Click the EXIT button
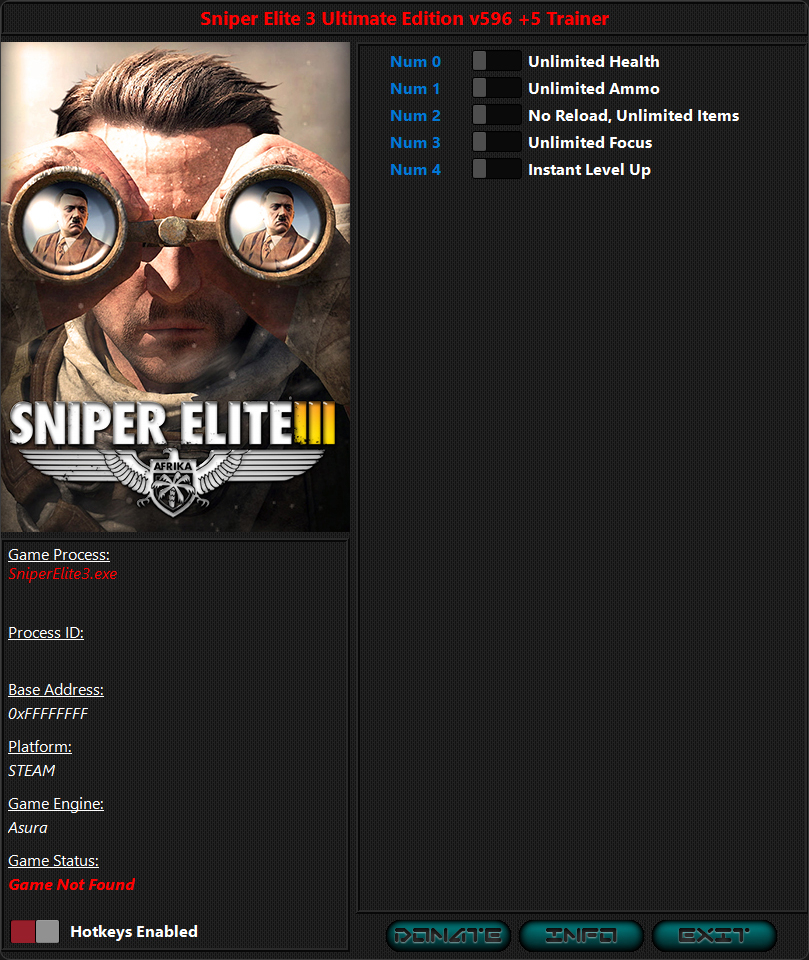809x960 pixels. pos(714,936)
